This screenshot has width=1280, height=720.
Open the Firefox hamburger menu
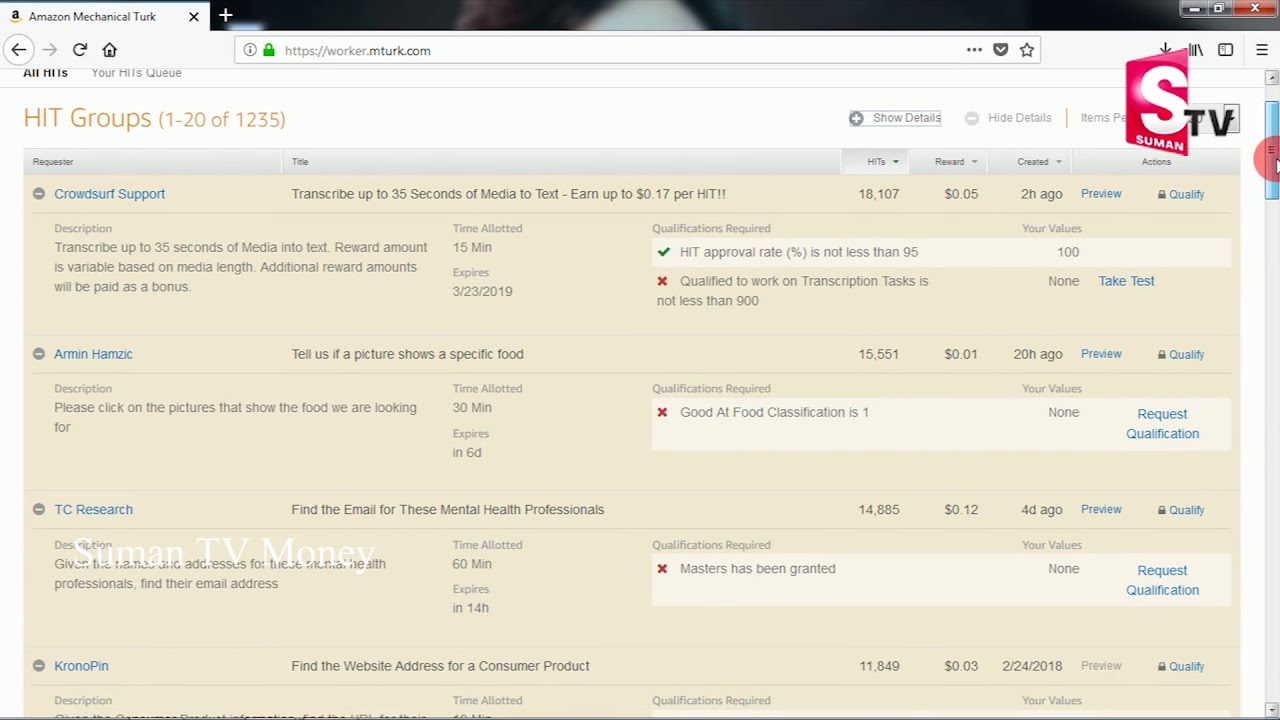tap(1262, 50)
